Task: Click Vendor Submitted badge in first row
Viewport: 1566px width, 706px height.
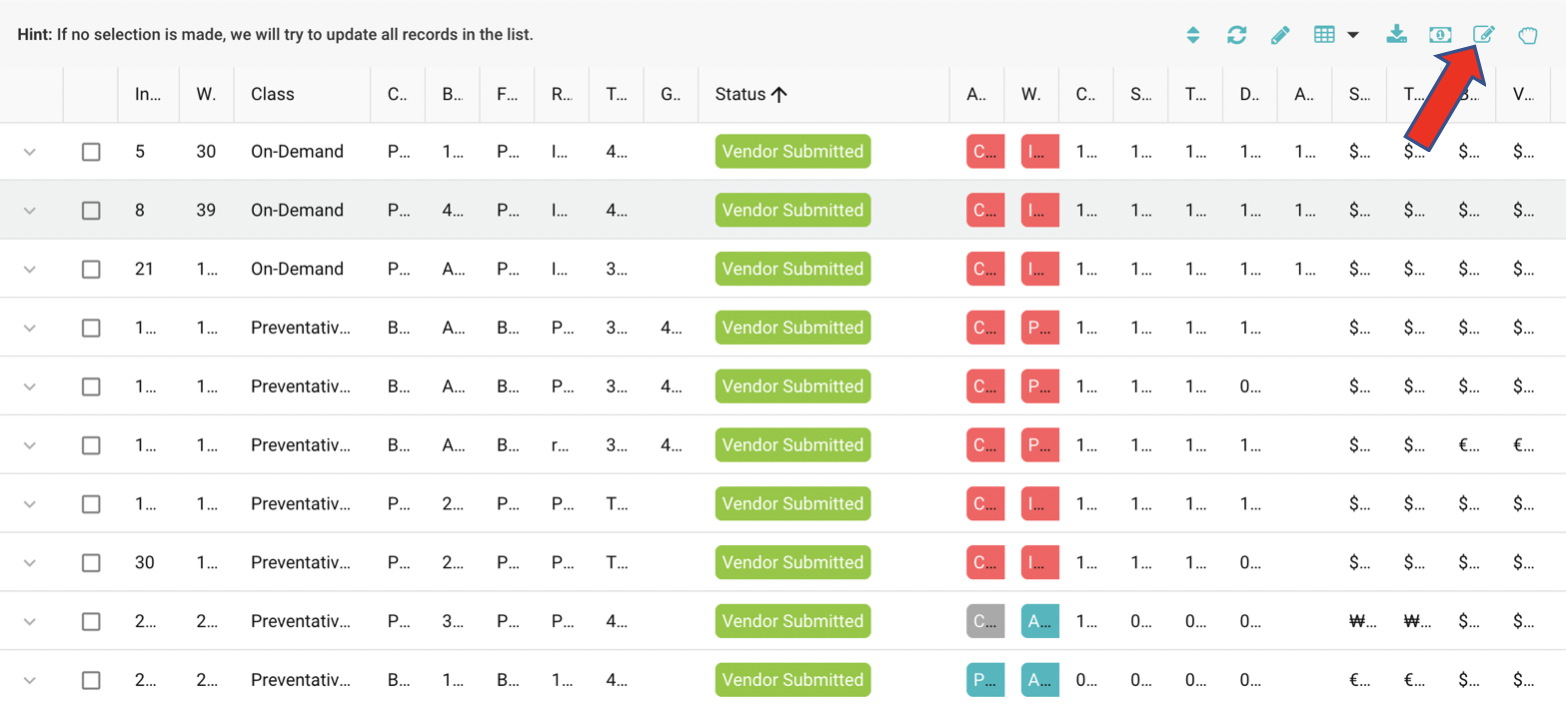Action: click(793, 152)
